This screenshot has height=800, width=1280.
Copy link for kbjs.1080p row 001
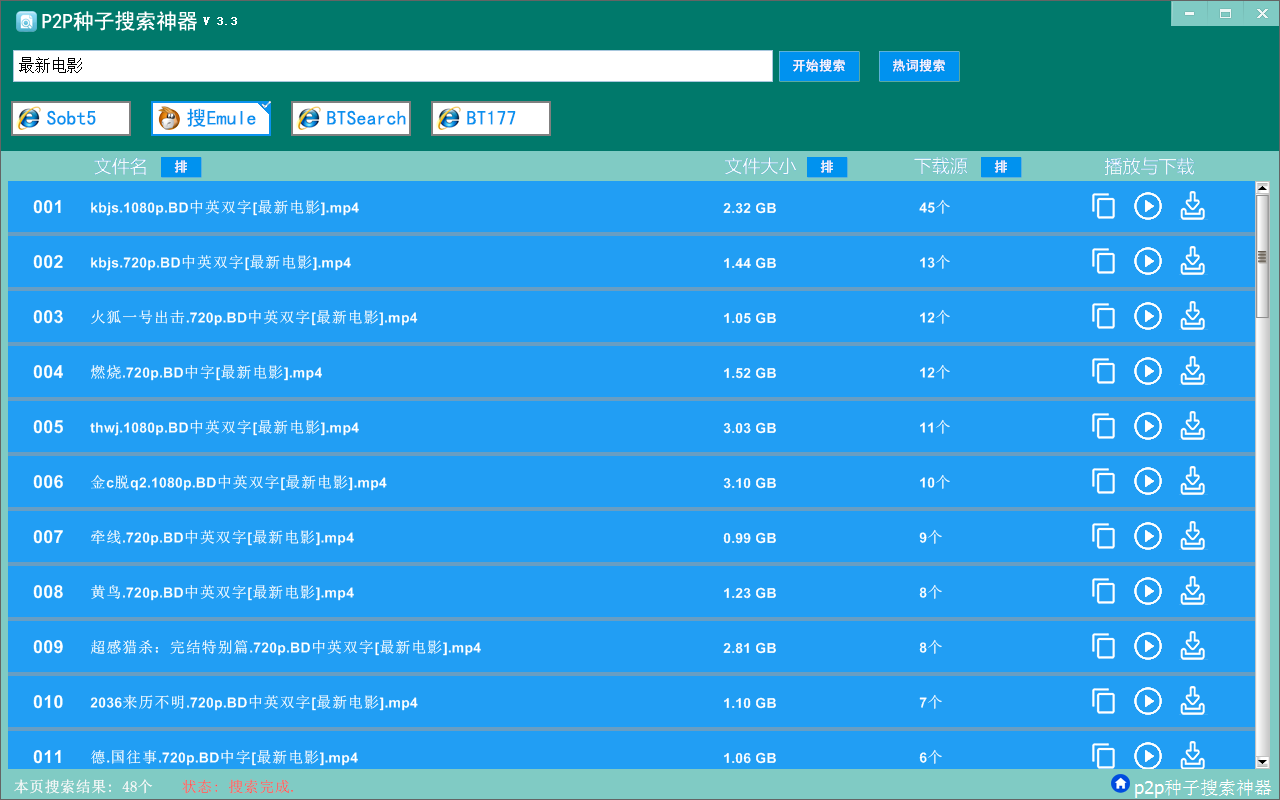point(1103,207)
